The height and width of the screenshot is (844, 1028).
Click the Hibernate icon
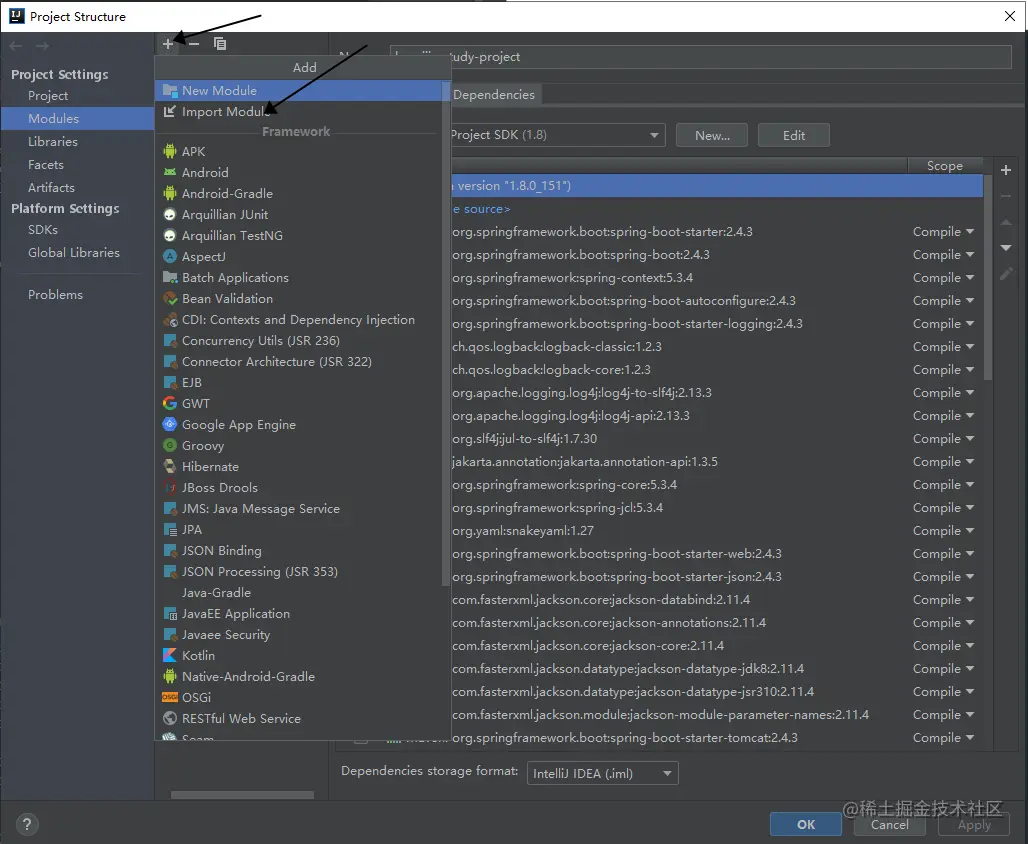(170, 466)
